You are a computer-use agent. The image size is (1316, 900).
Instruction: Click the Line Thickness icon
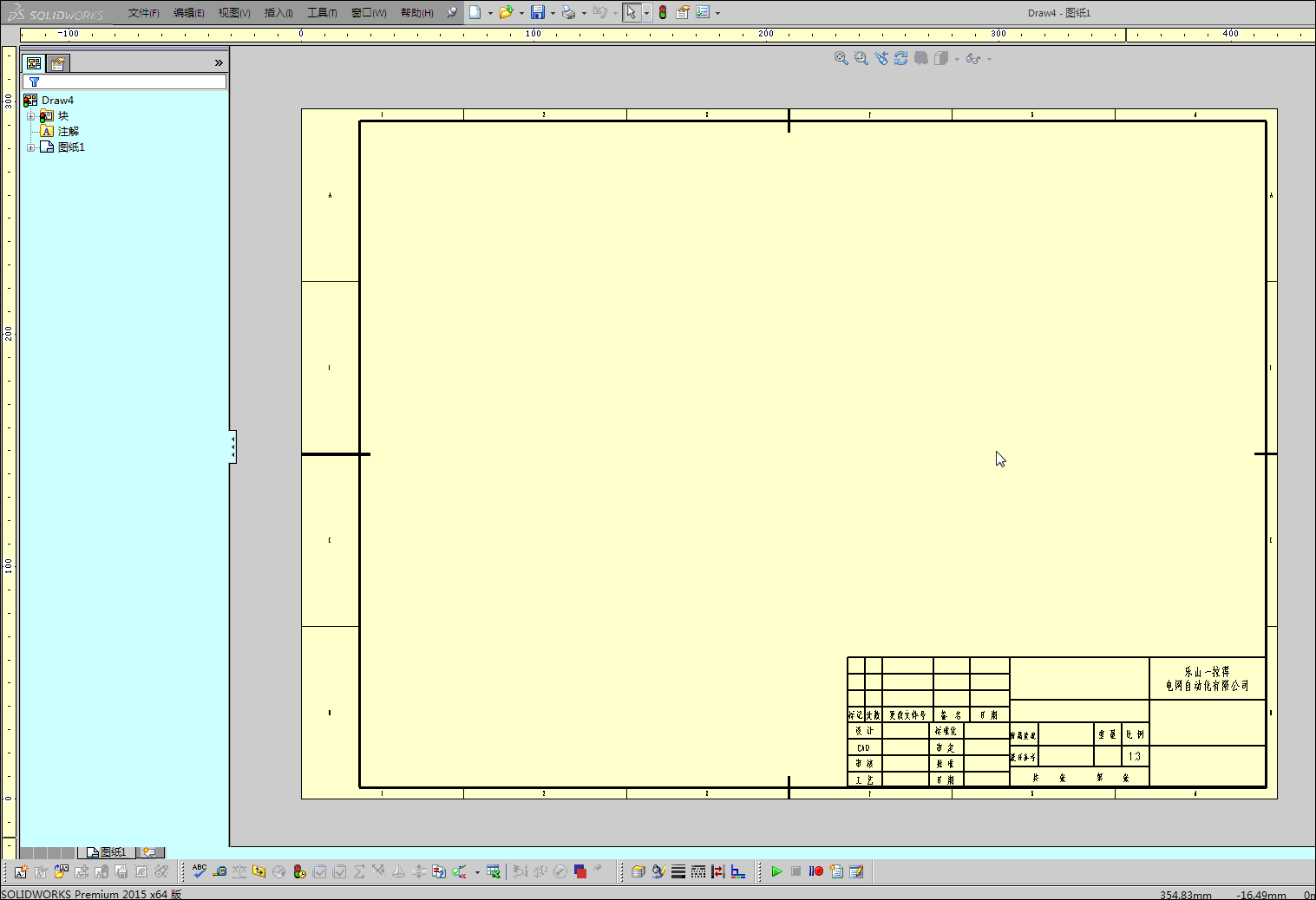[678, 871]
